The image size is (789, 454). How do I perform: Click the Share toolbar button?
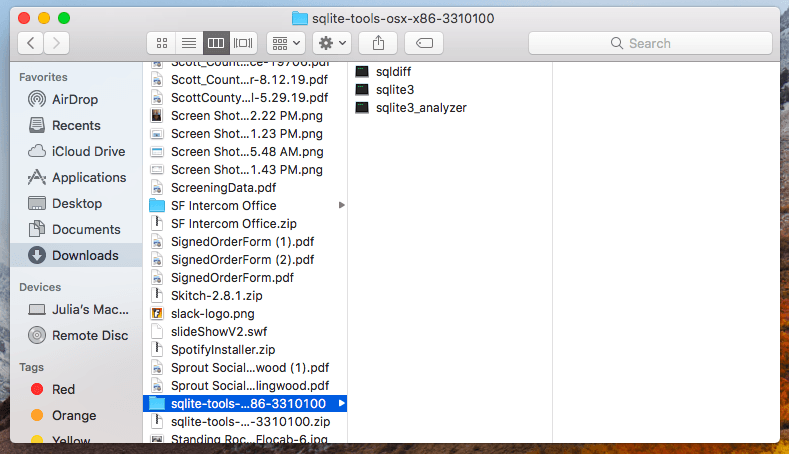pos(378,43)
